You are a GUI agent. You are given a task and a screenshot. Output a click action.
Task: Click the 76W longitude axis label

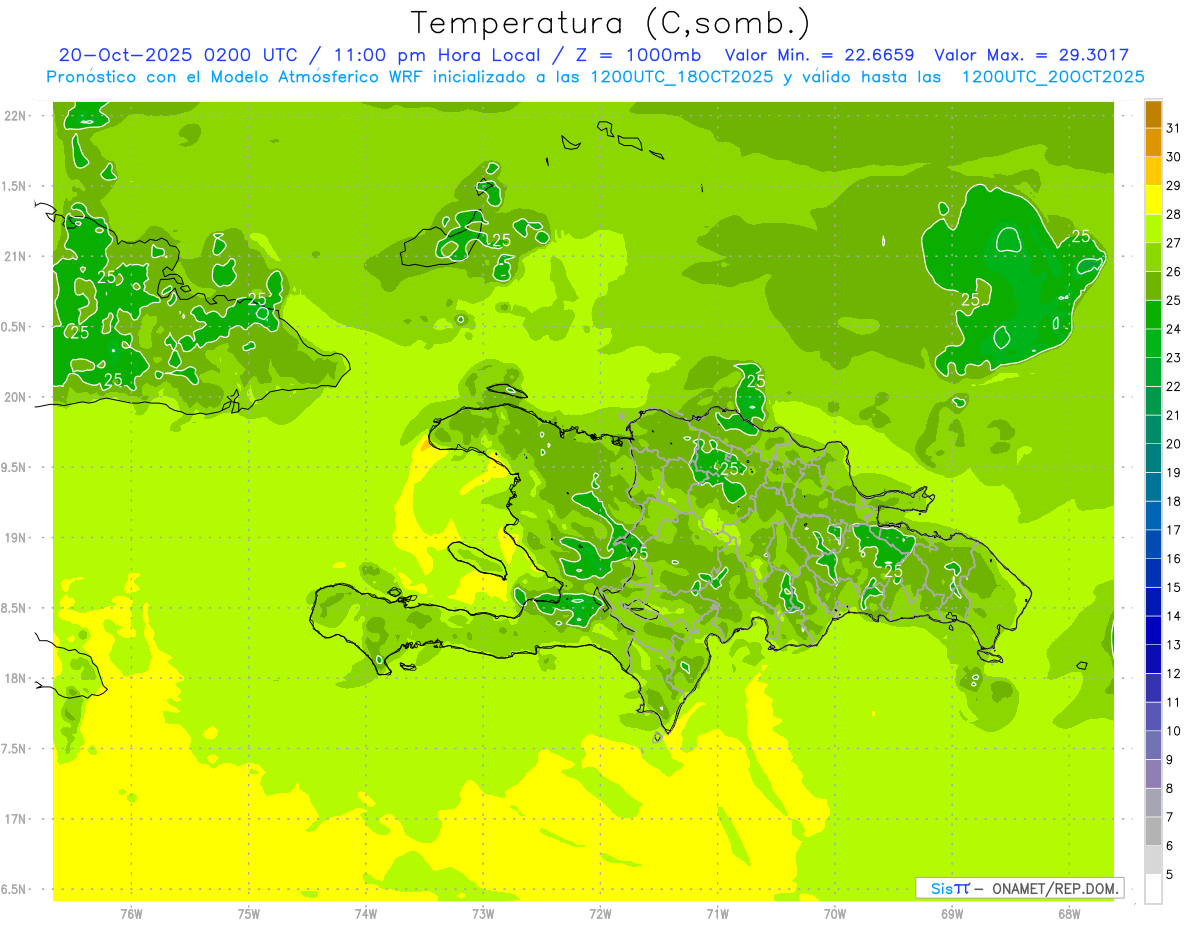[x=131, y=913]
